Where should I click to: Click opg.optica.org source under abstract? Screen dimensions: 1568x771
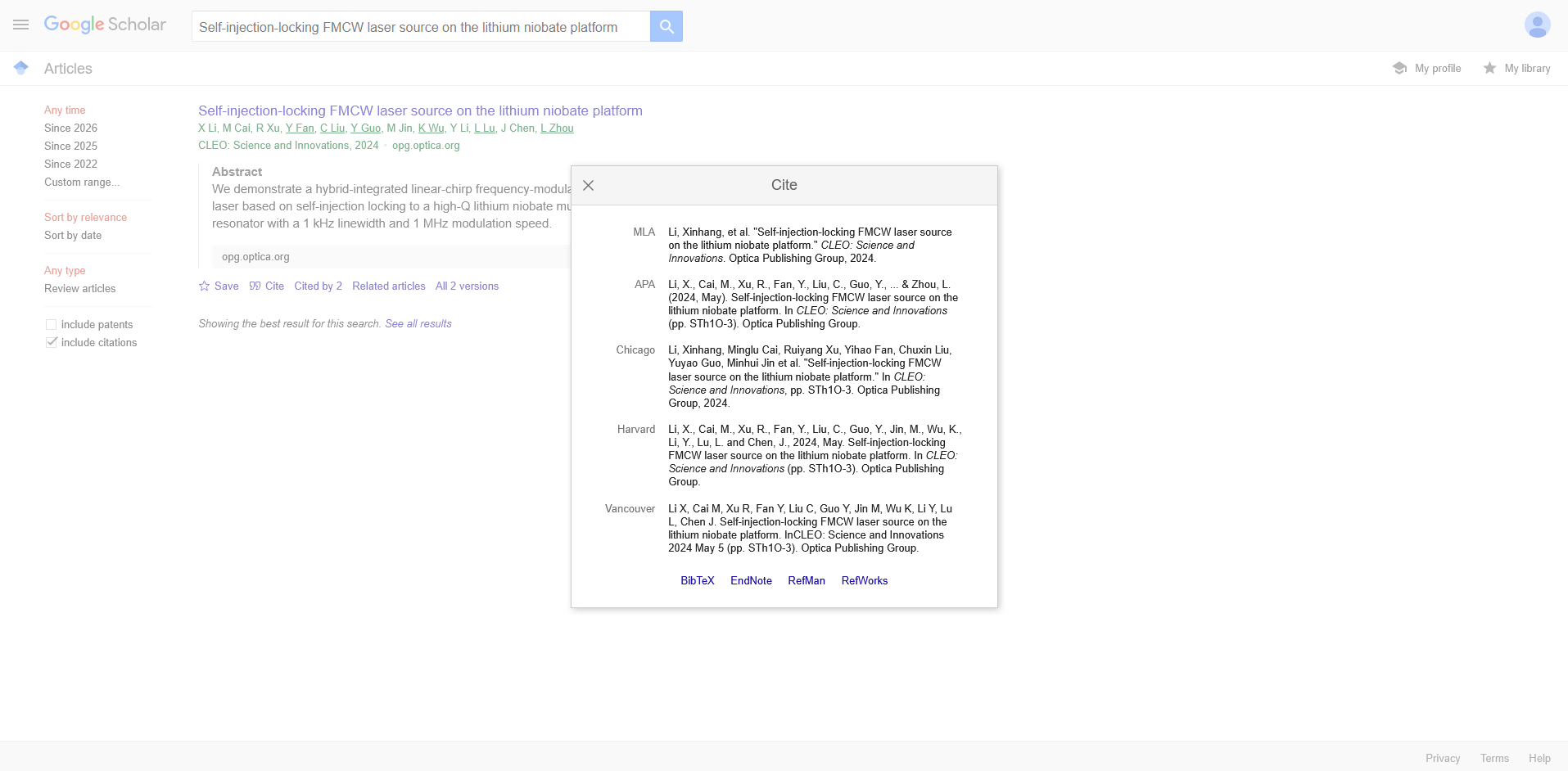pos(255,256)
